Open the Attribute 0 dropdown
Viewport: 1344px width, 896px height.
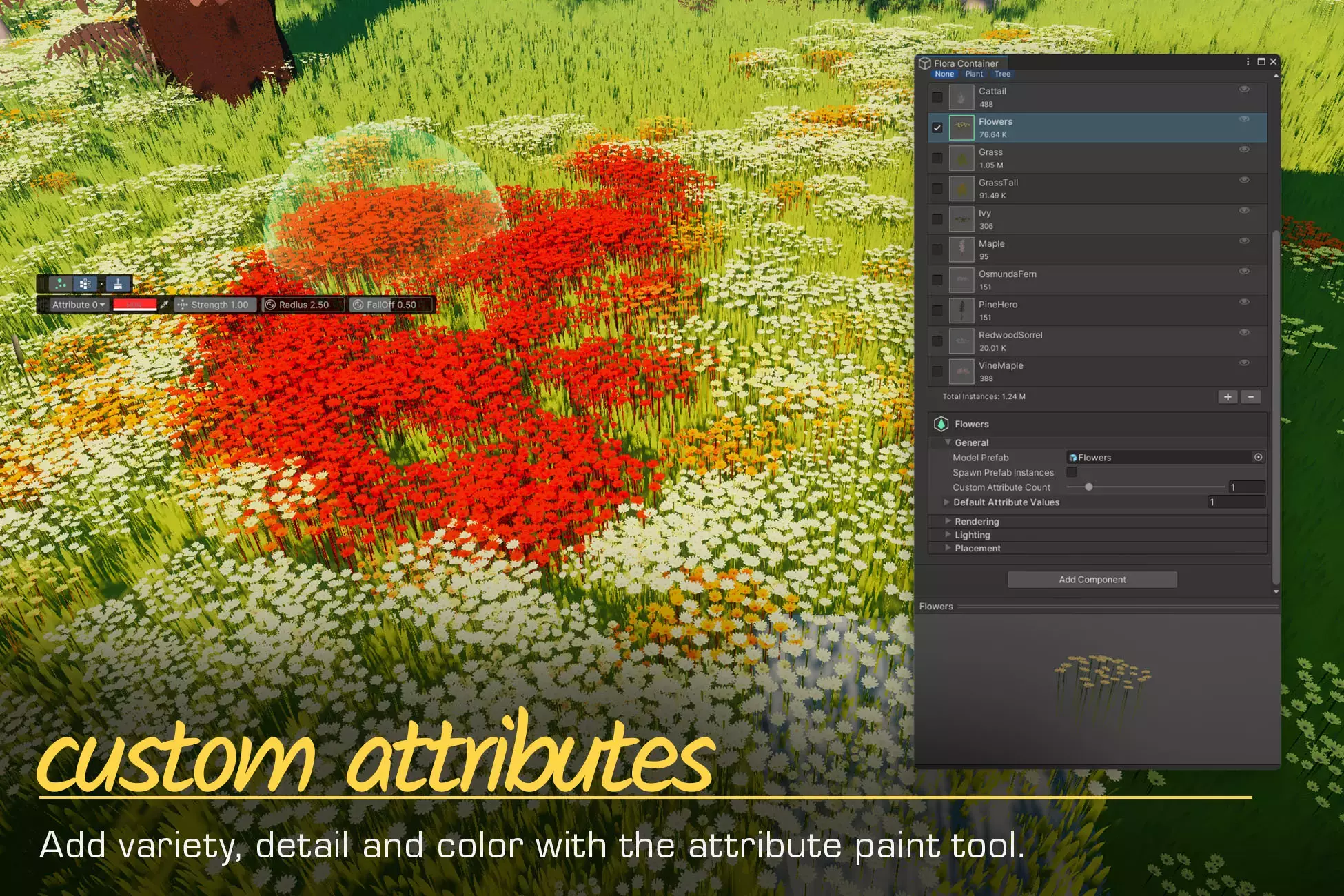click(78, 305)
